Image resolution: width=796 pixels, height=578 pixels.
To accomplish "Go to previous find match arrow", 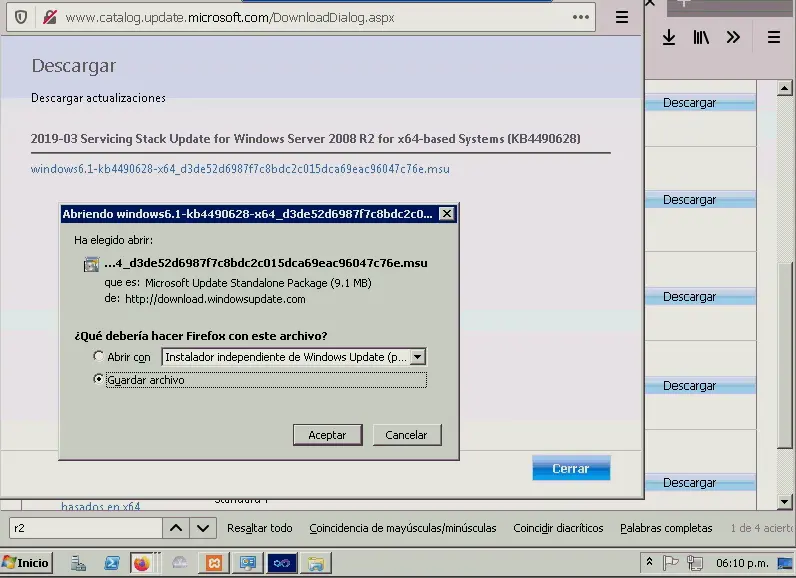I will pyautogui.click(x=176, y=528).
